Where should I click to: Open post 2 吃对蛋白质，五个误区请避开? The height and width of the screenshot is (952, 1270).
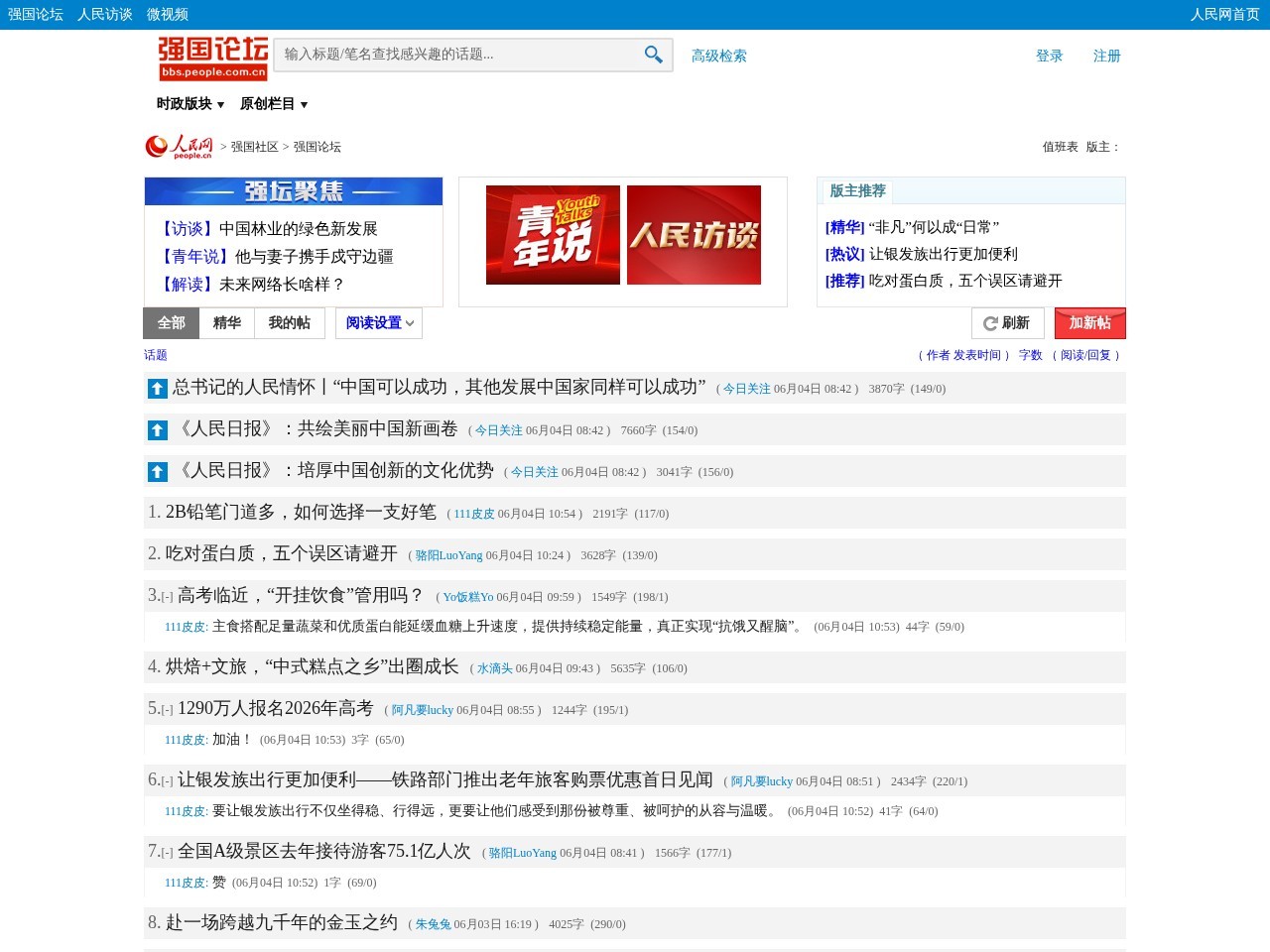281,554
